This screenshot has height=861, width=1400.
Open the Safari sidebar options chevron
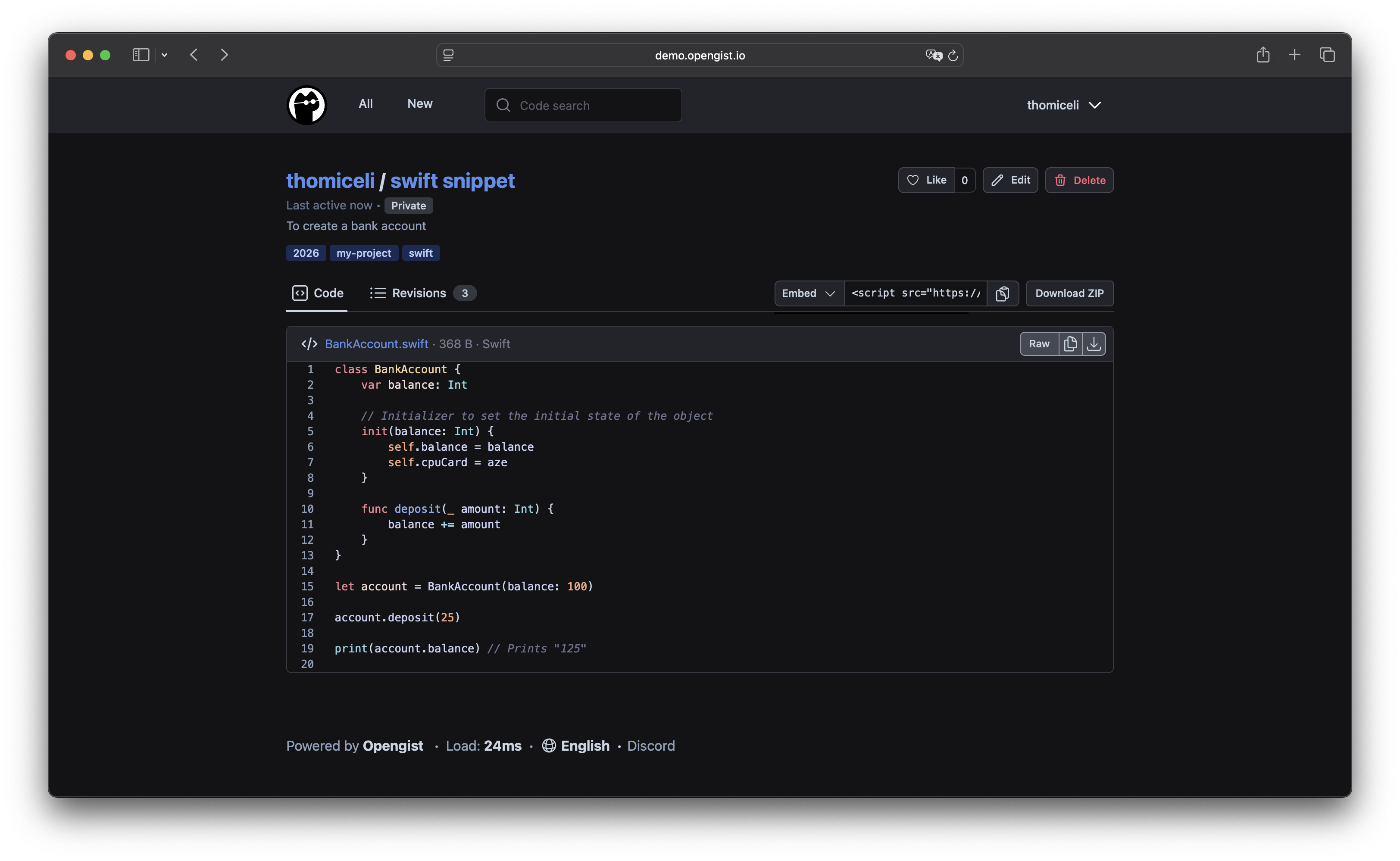165,55
